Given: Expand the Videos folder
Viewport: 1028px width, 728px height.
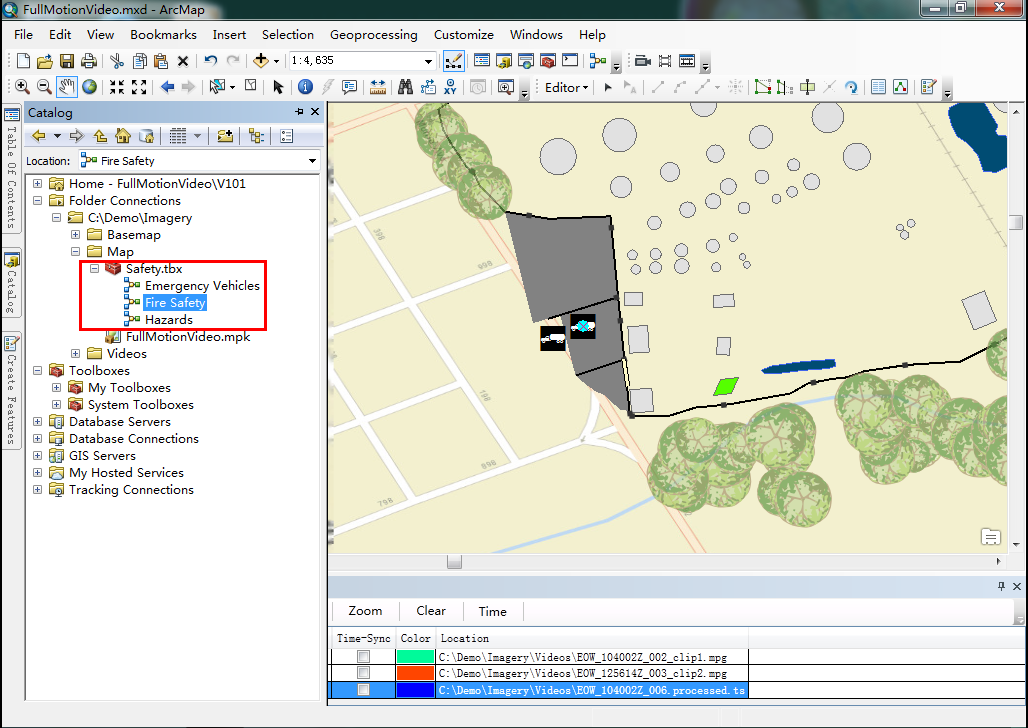Looking at the screenshot, I should [x=75, y=354].
